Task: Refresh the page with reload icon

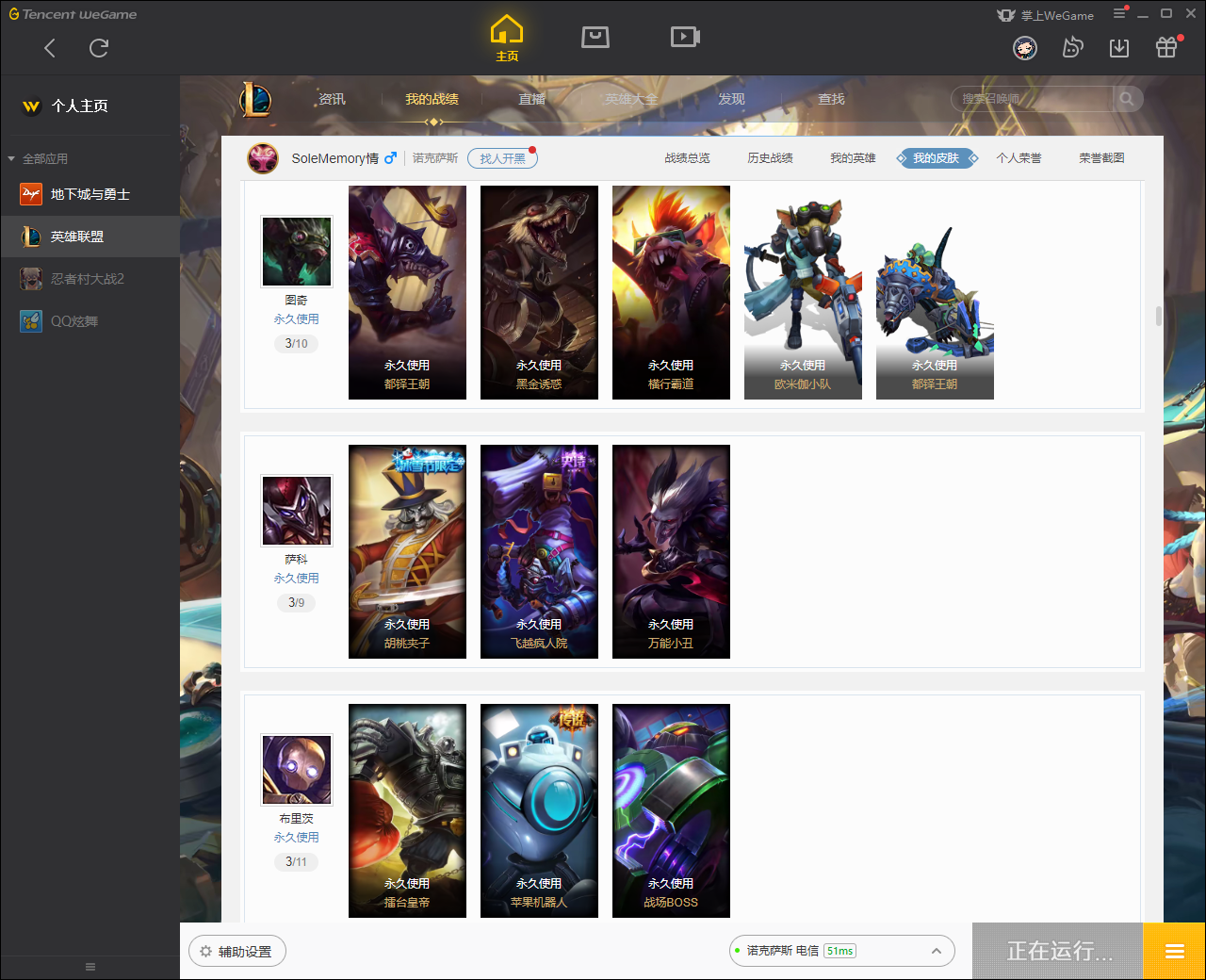Action: 99,48
